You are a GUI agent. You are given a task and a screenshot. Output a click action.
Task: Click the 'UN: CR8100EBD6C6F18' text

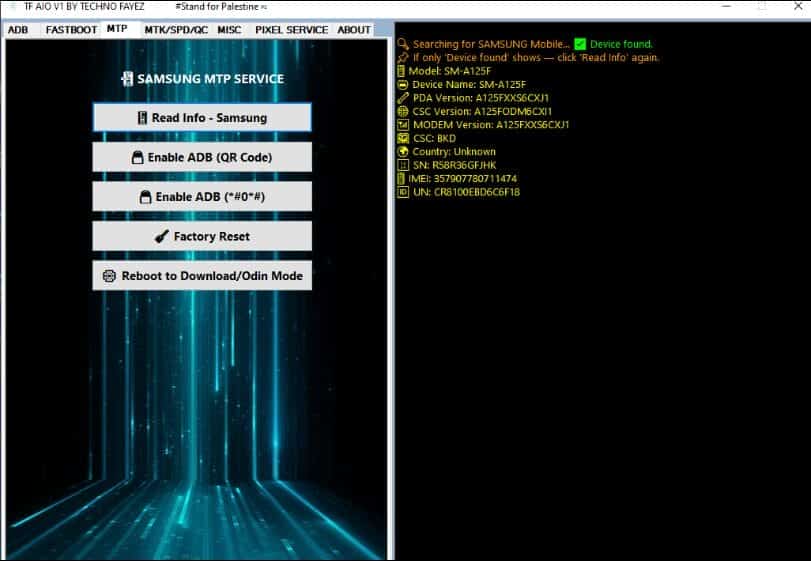coord(467,192)
